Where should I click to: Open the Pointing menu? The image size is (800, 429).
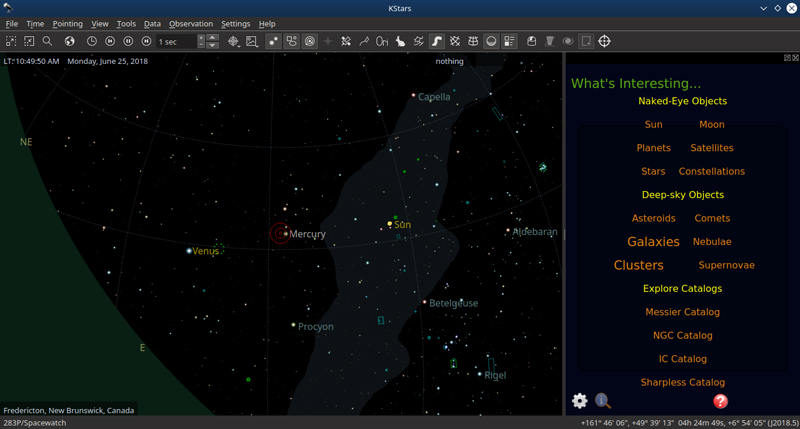point(67,24)
